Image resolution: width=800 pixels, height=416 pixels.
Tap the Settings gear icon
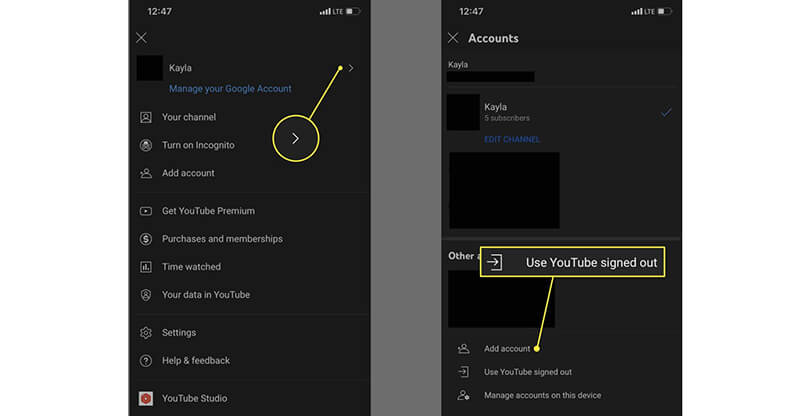pyautogui.click(x=146, y=333)
